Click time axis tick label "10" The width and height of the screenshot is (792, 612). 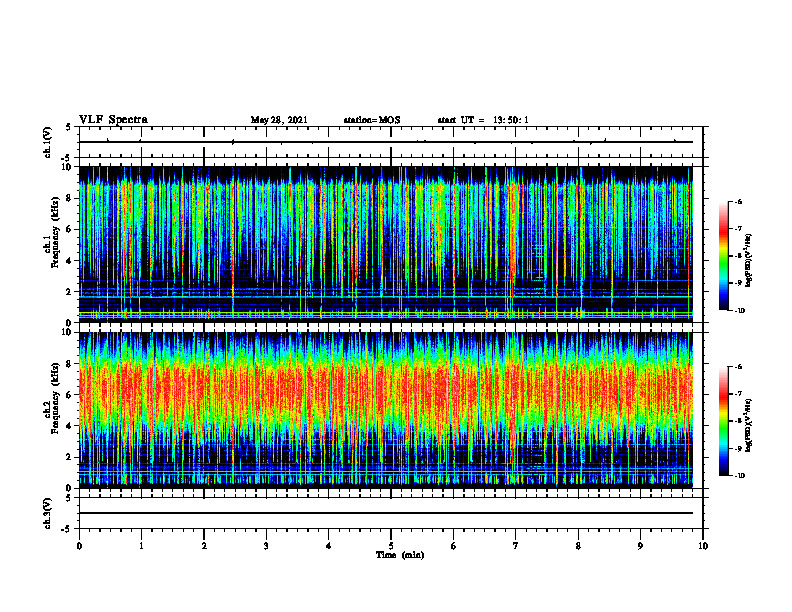click(x=703, y=546)
